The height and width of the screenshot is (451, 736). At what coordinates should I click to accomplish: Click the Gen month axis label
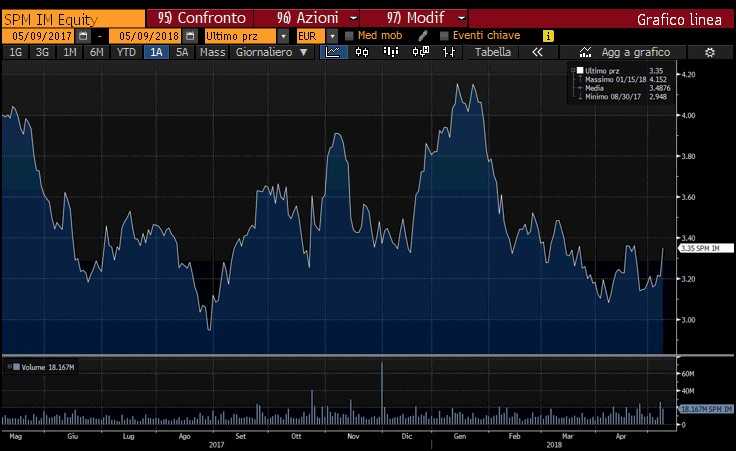pyautogui.click(x=460, y=436)
